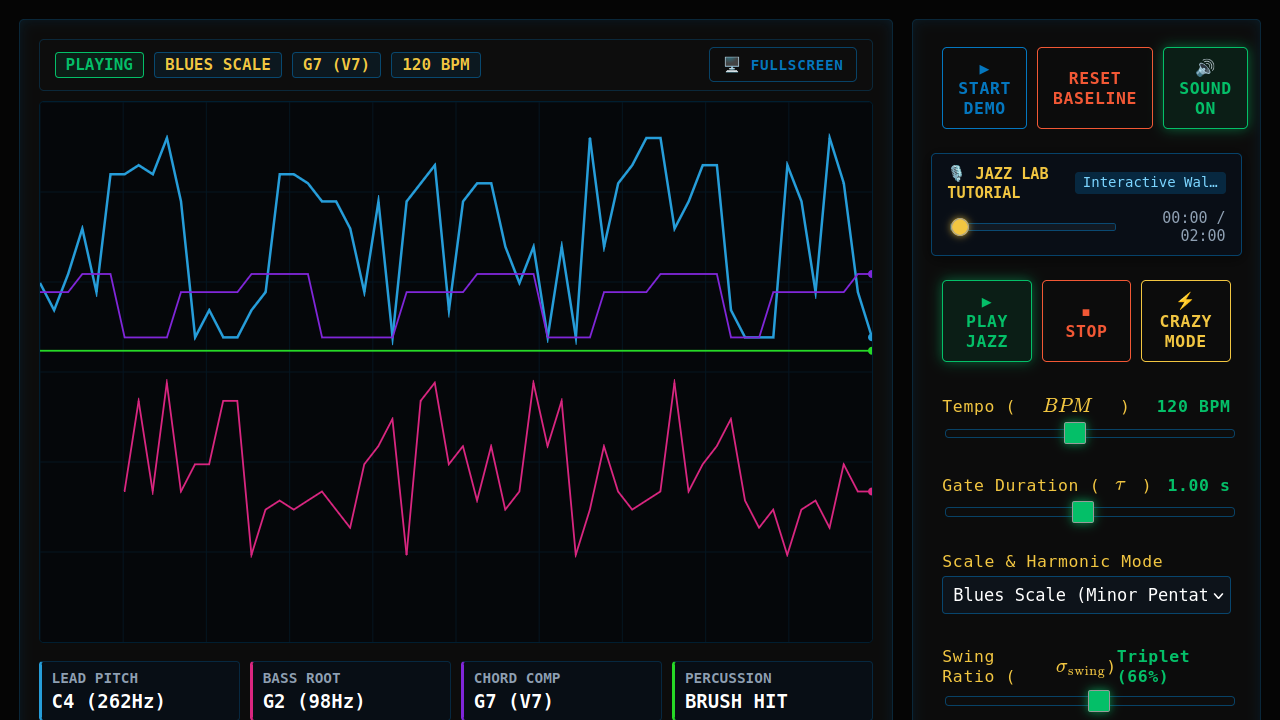Adjust the Gate Duration slider handle

click(1083, 512)
